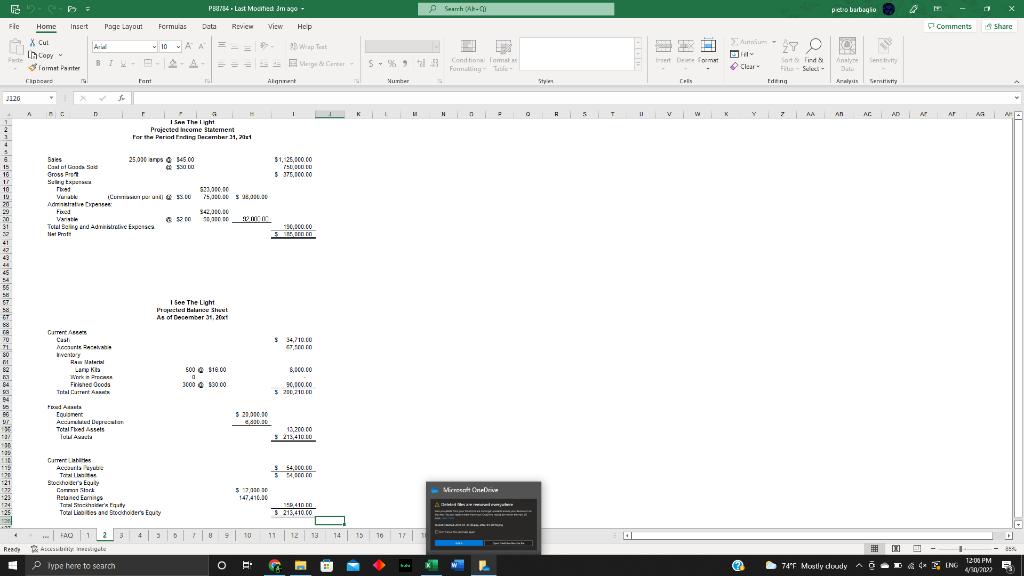Apply italic formatting
The height and width of the screenshot is (576, 1024).
[109, 62]
